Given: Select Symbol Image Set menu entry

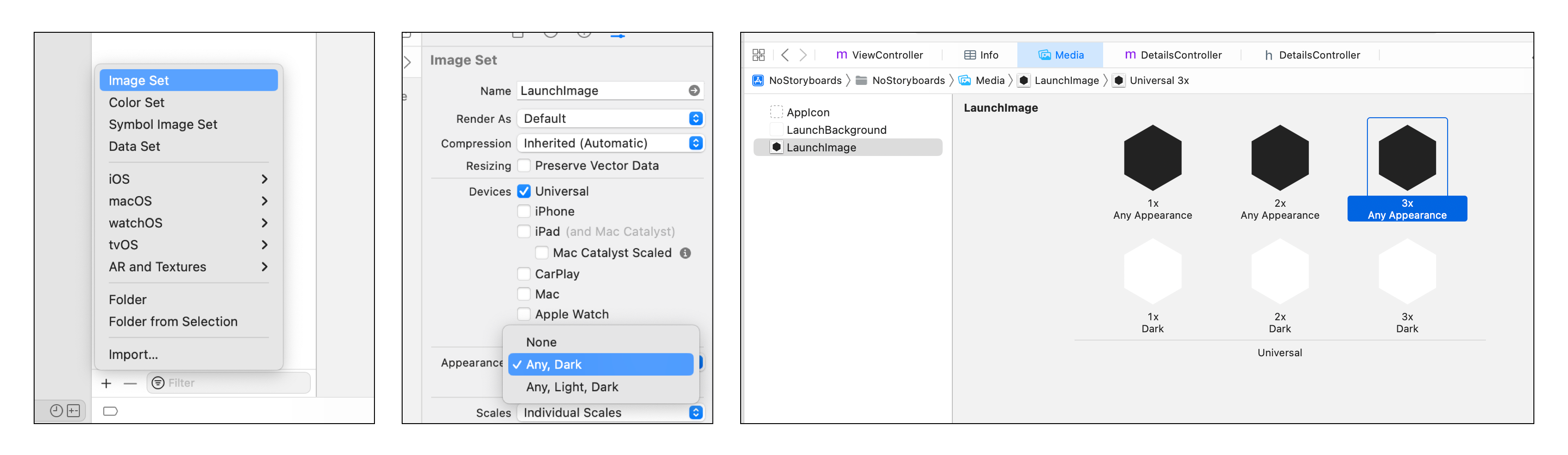Looking at the screenshot, I should tap(189, 124).
